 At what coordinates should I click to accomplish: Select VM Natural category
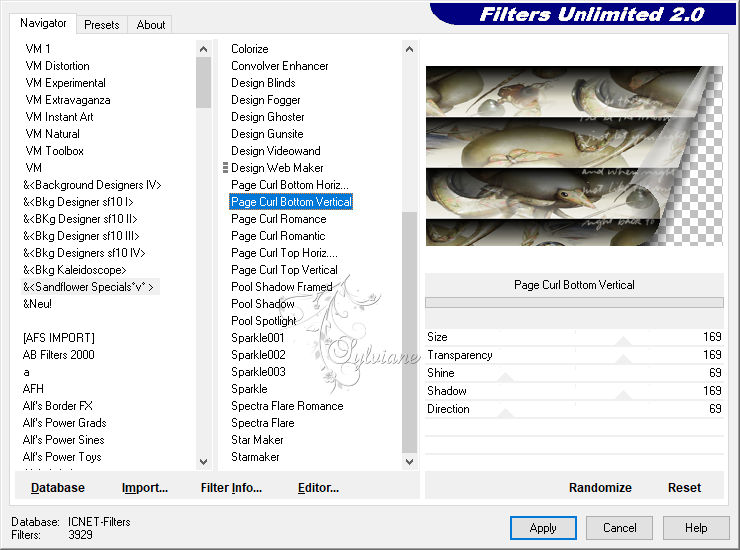point(52,134)
